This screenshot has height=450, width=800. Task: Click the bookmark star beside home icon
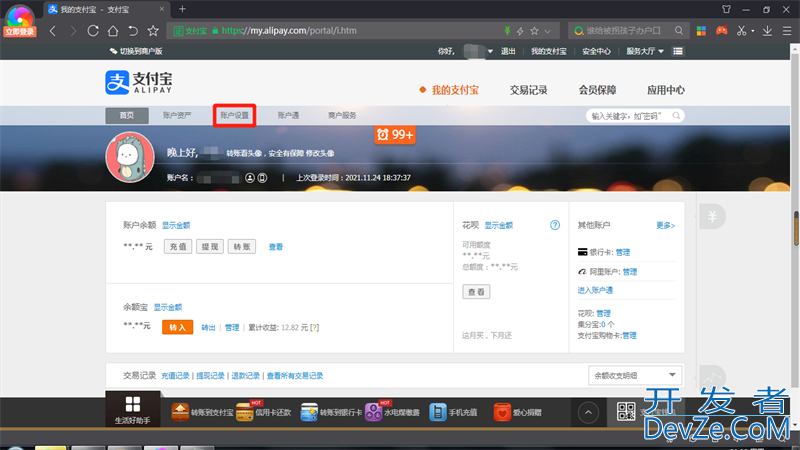pyautogui.click(x=153, y=31)
